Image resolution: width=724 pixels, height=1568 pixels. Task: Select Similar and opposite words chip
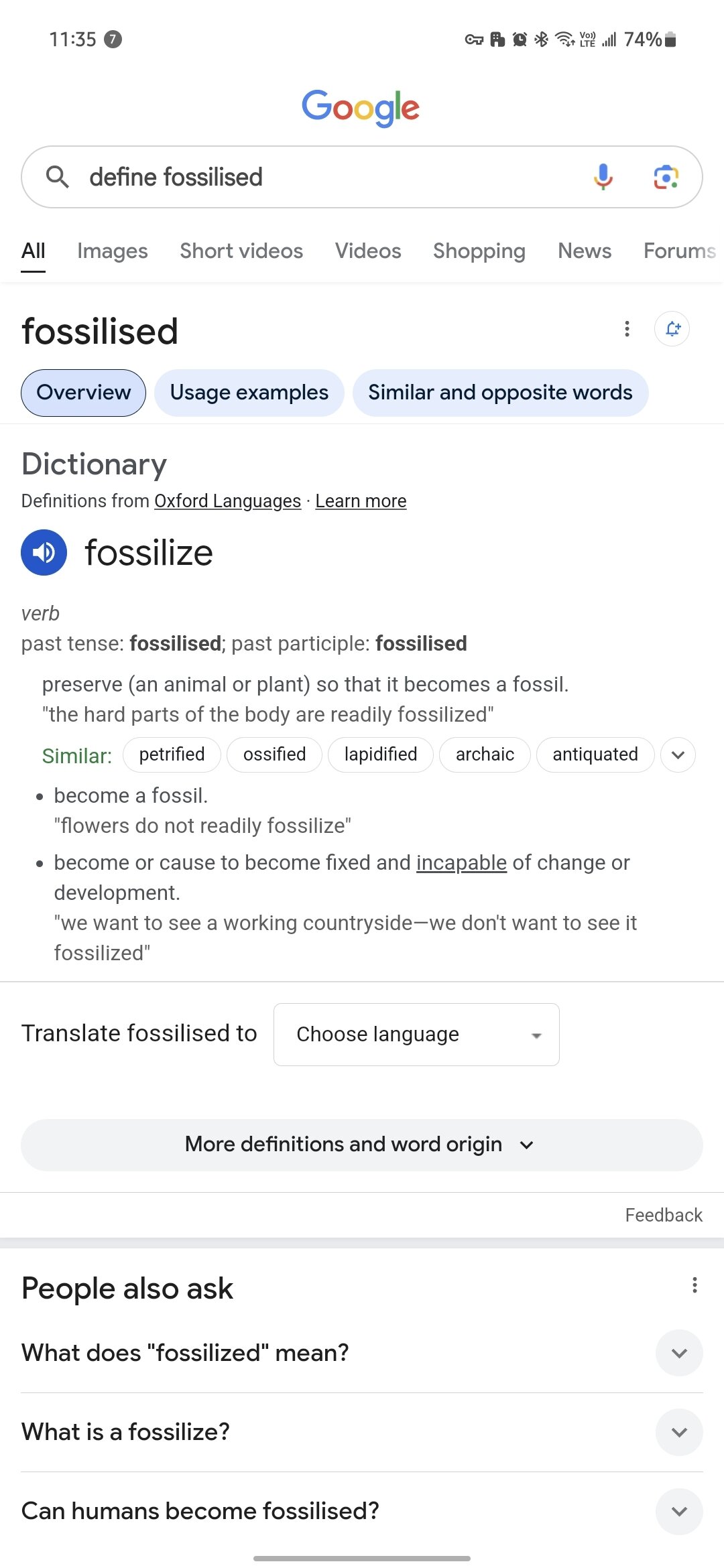500,393
